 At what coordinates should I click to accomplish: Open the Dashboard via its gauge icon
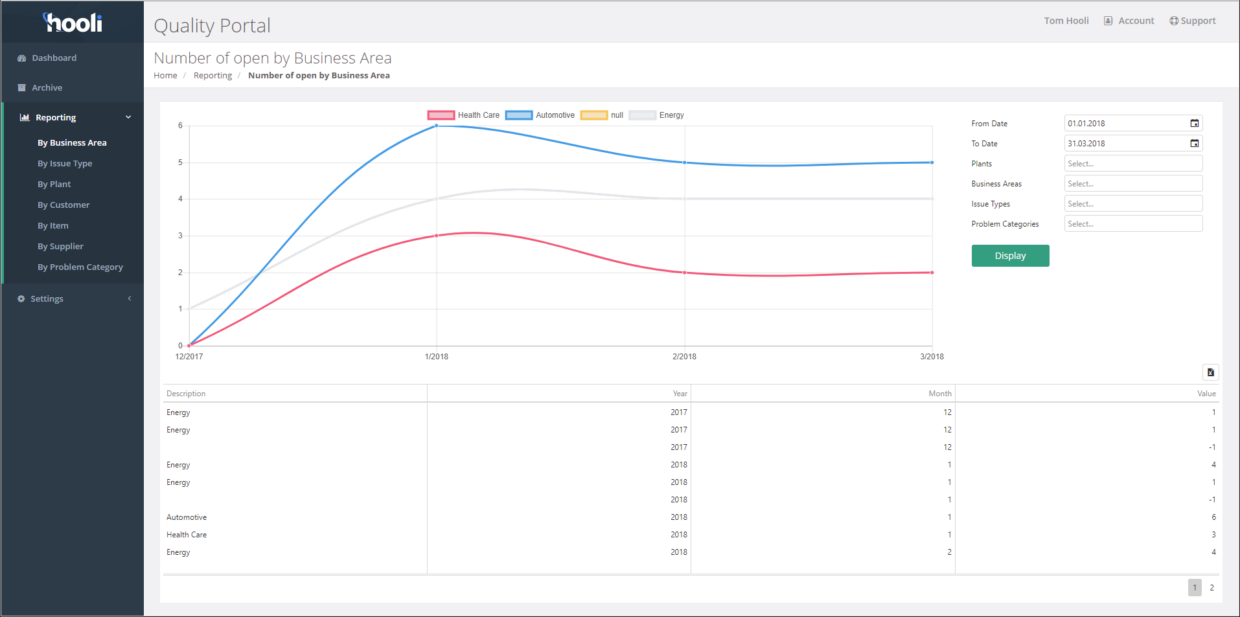click(20, 58)
